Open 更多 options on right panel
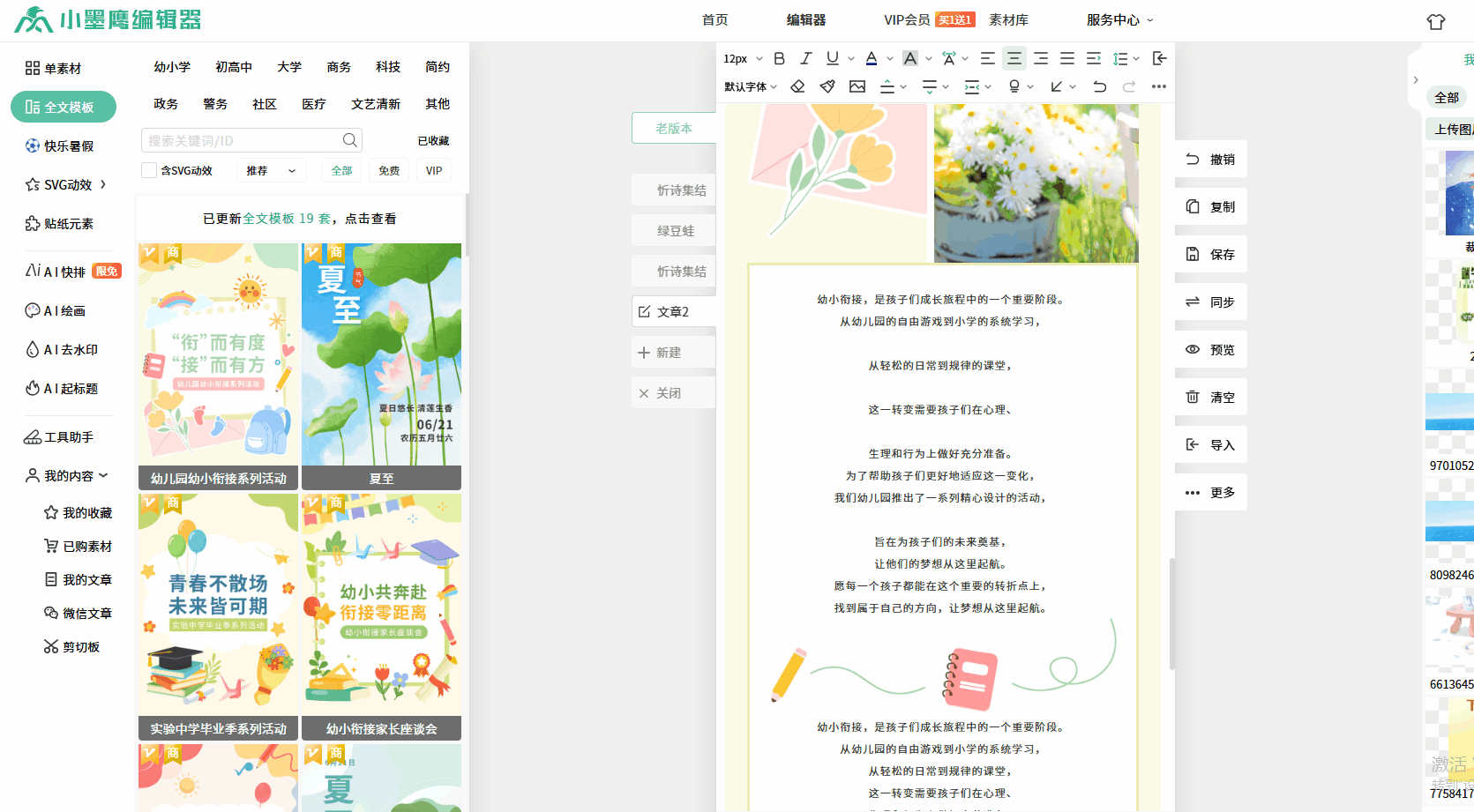The width and height of the screenshot is (1474, 812). pyautogui.click(x=1211, y=492)
